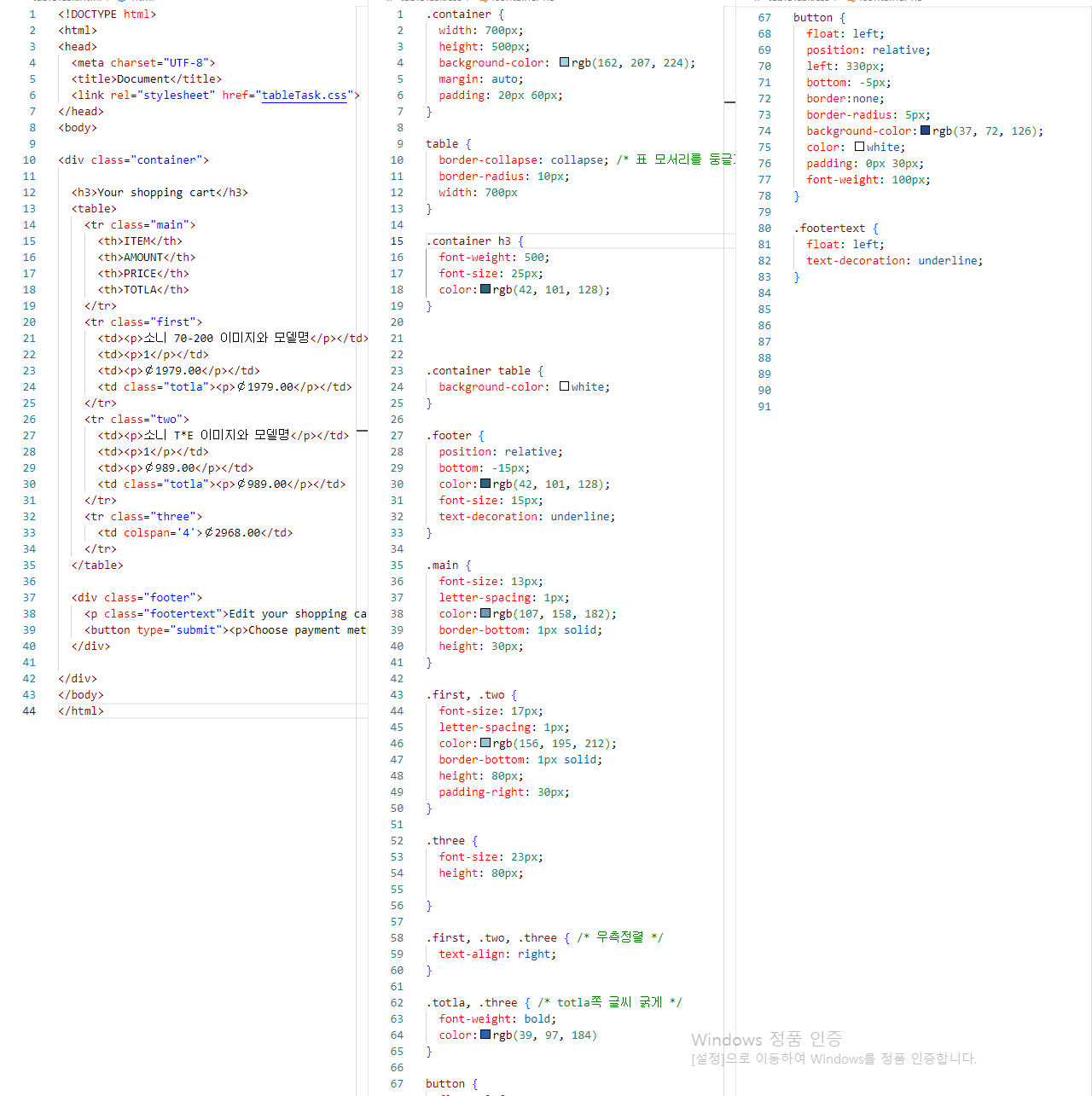This screenshot has width=1092, height=1096.
Task: Click the <th>ITEM</th> line
Action: click(x=140, y=241)
